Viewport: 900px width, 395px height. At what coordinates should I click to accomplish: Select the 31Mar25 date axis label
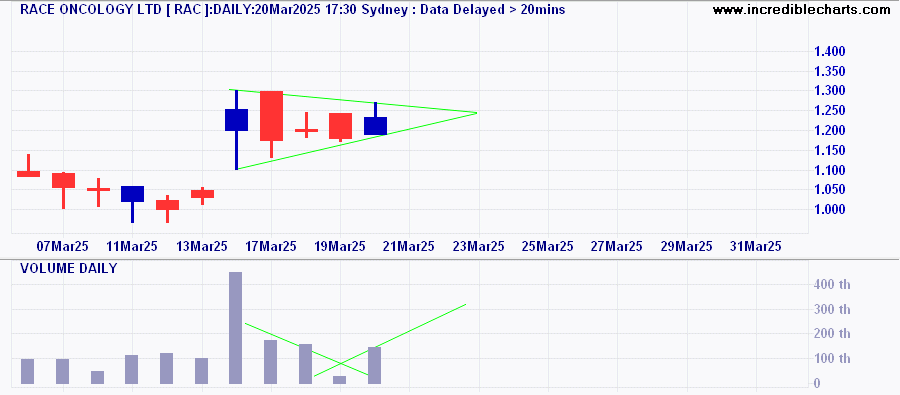755,246
